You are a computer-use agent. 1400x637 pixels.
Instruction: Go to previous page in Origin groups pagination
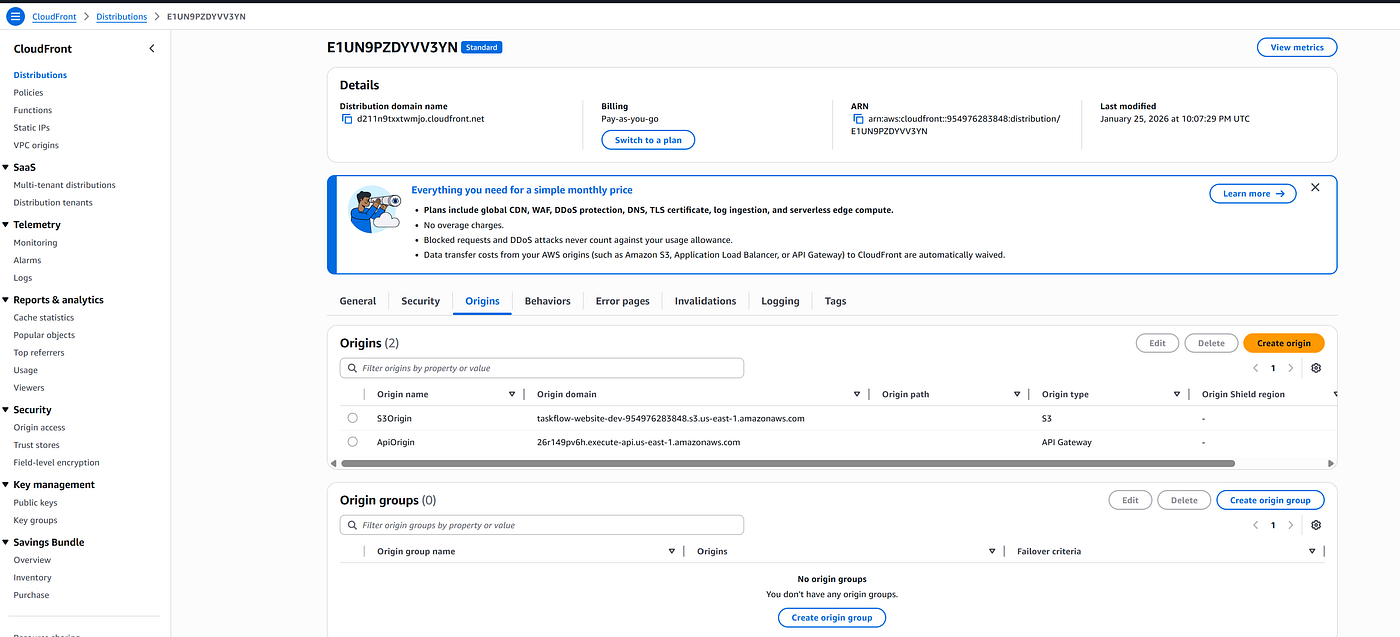[x=1256, y=525]
